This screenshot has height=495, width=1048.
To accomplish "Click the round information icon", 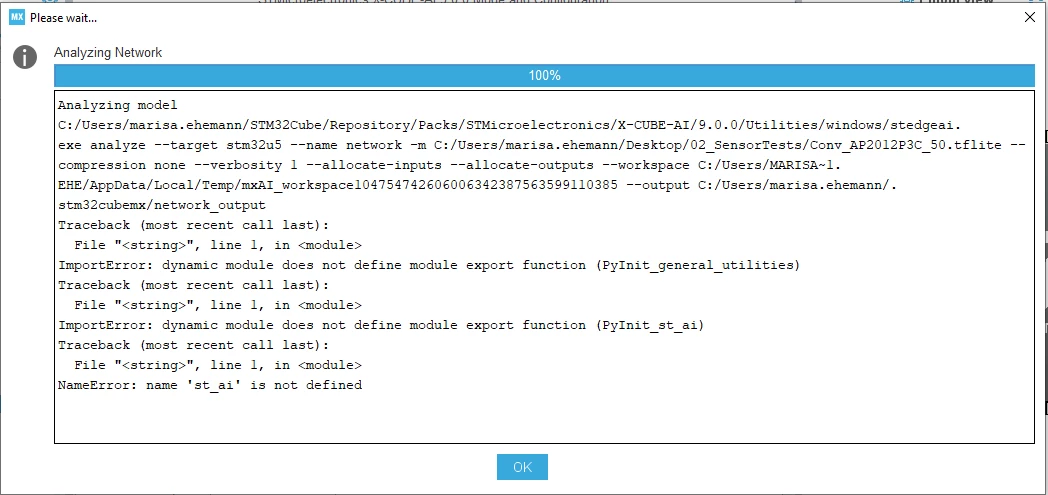I will tap(25, 57).
